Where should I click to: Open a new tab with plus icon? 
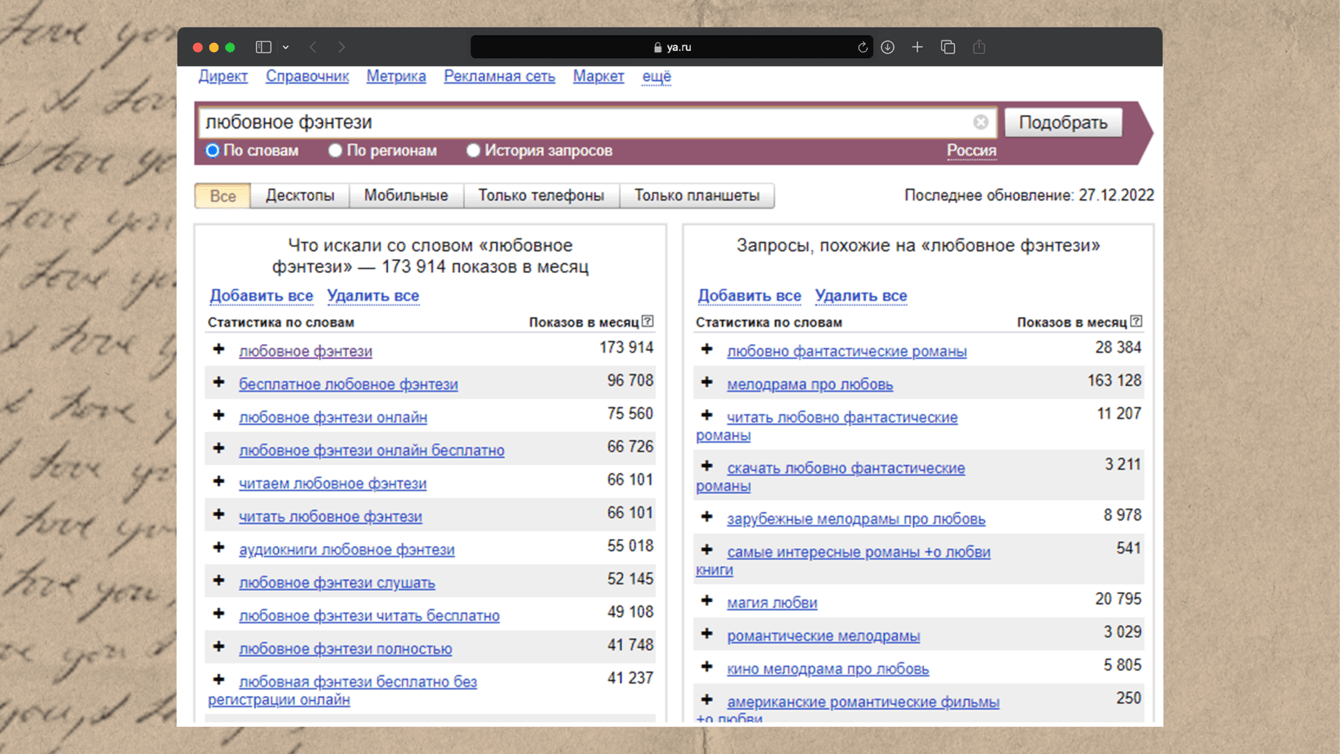pyautogui.click(x=917, y=47)
